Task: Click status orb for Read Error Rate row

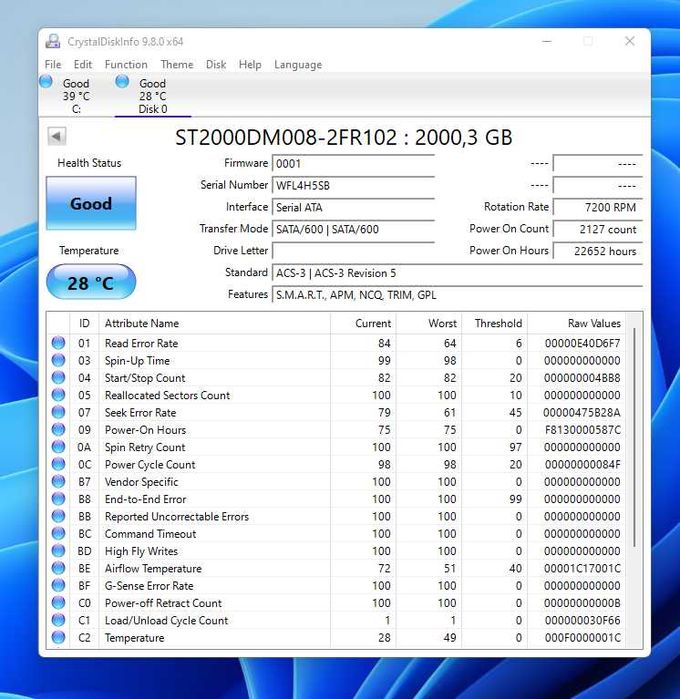Action: pos(58,343)
